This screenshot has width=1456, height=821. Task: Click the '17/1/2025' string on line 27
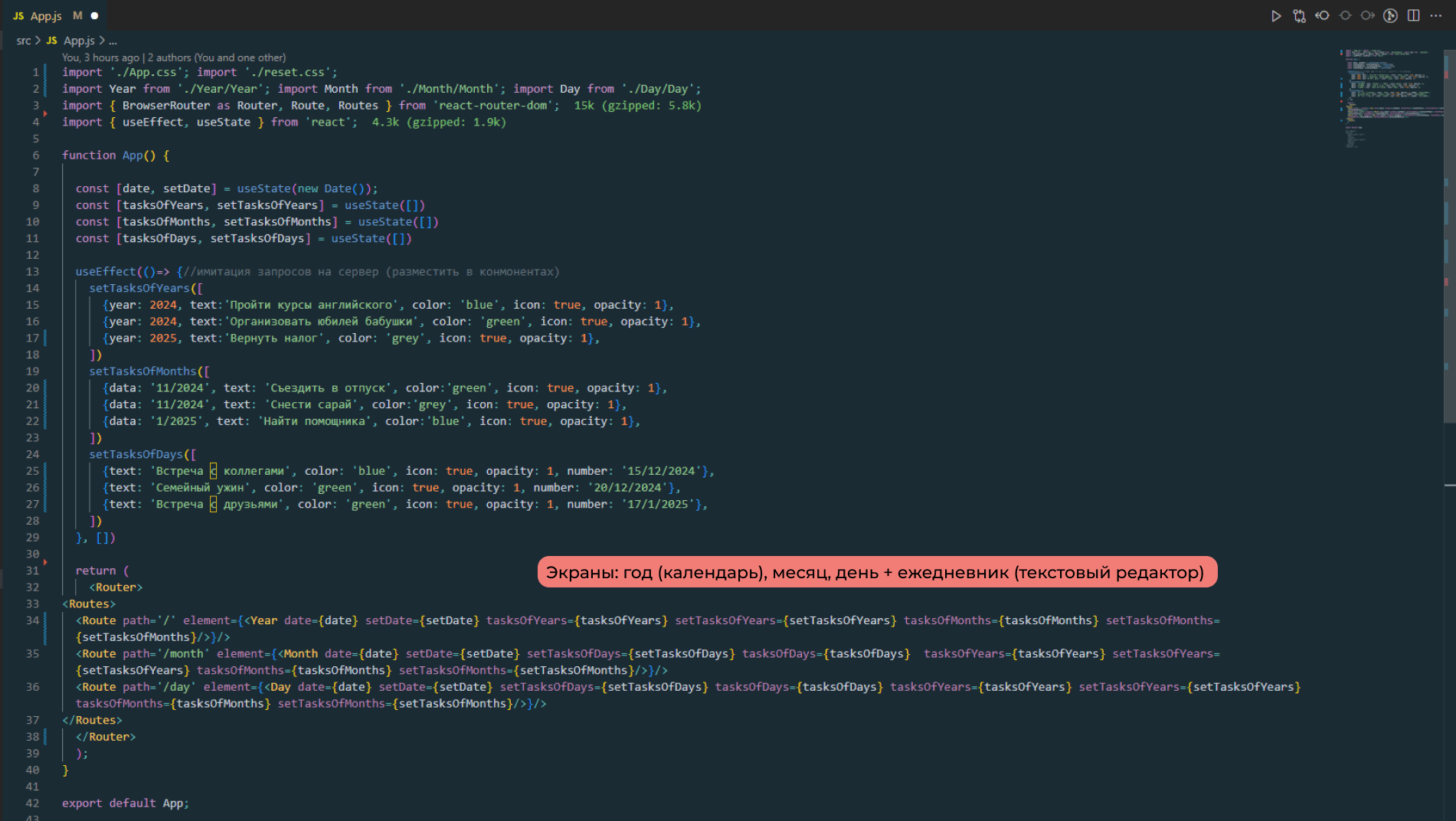click(x=661, y=504)
